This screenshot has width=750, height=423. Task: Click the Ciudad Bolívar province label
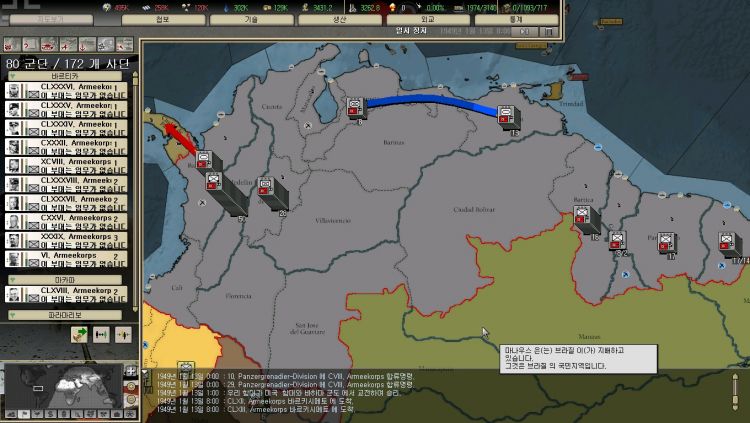tap(474, 210)
